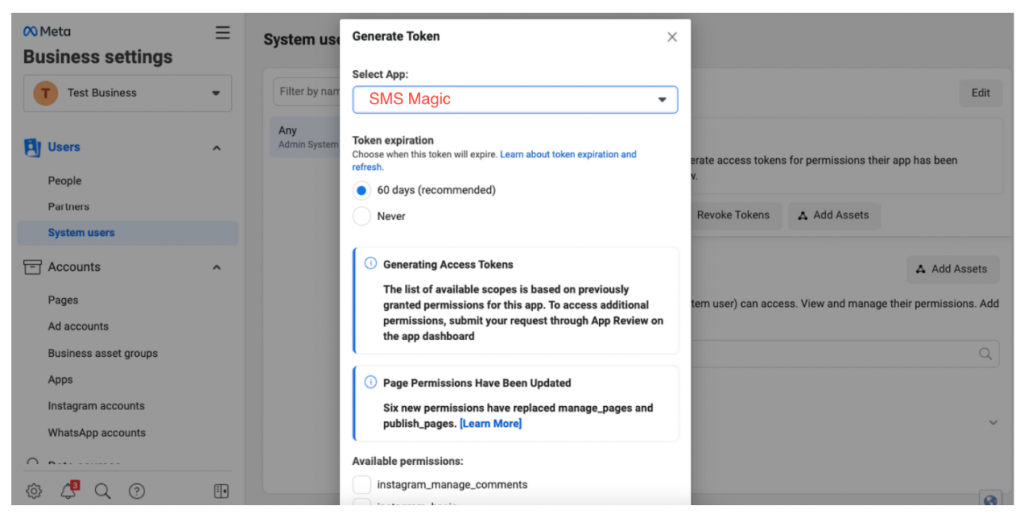Open Business asset groups
This screenshot has height=514, width=1024.
tap(103, 353)
